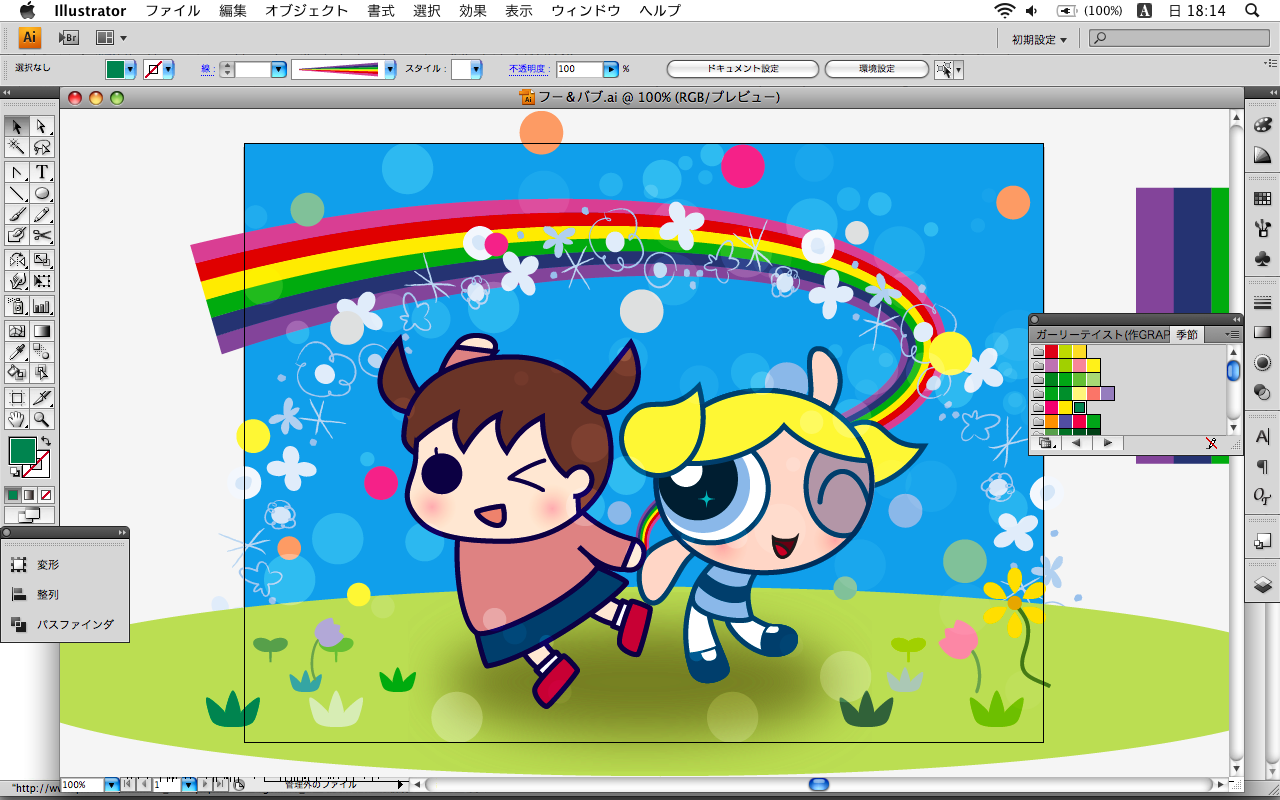The height and width of the screenshot is (800, 1280).
Task: Open the Brushes panel icon
Action: (x=1262, y=228)
